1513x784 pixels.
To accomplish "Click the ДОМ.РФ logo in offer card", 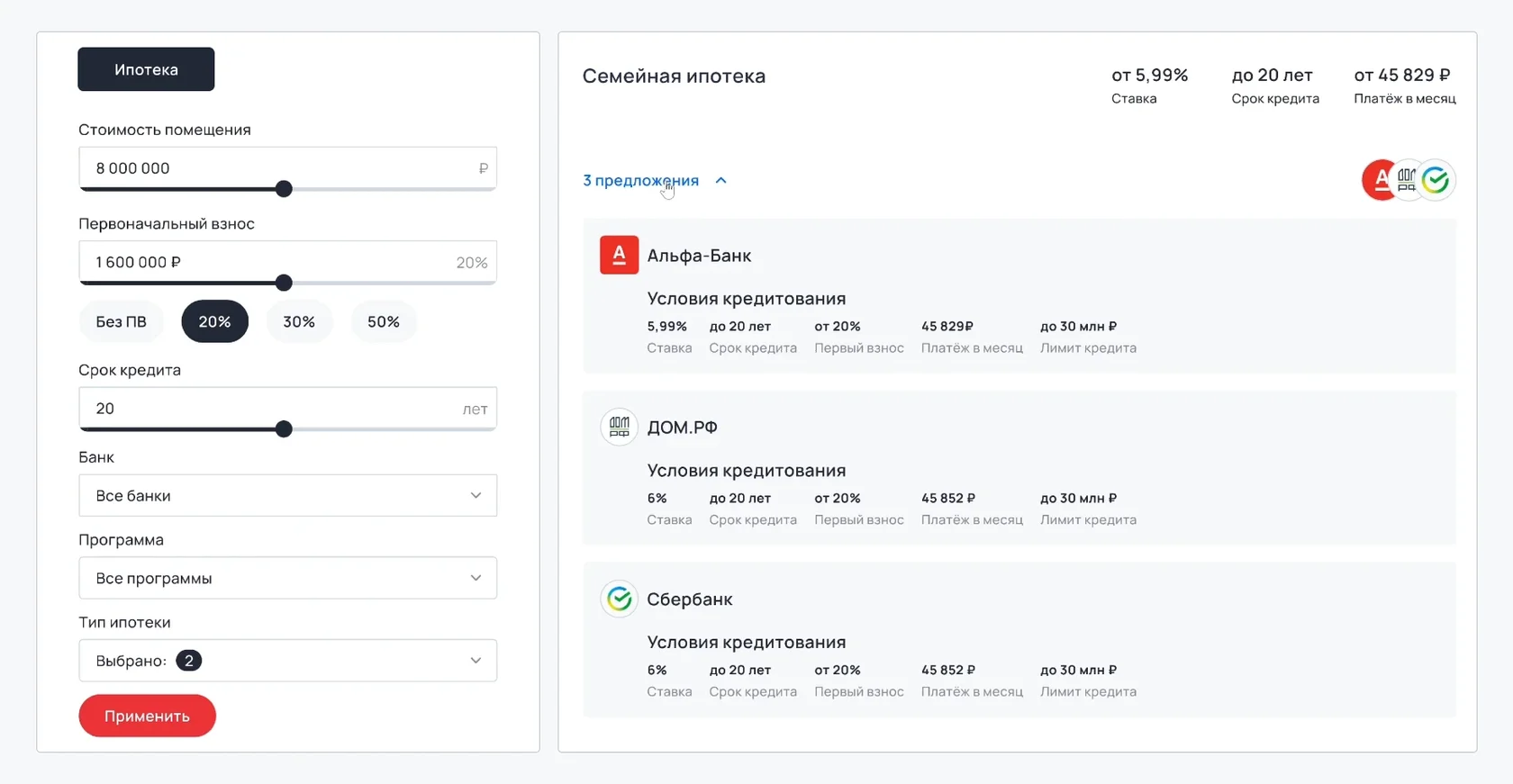I will click(x=619, y=428).
